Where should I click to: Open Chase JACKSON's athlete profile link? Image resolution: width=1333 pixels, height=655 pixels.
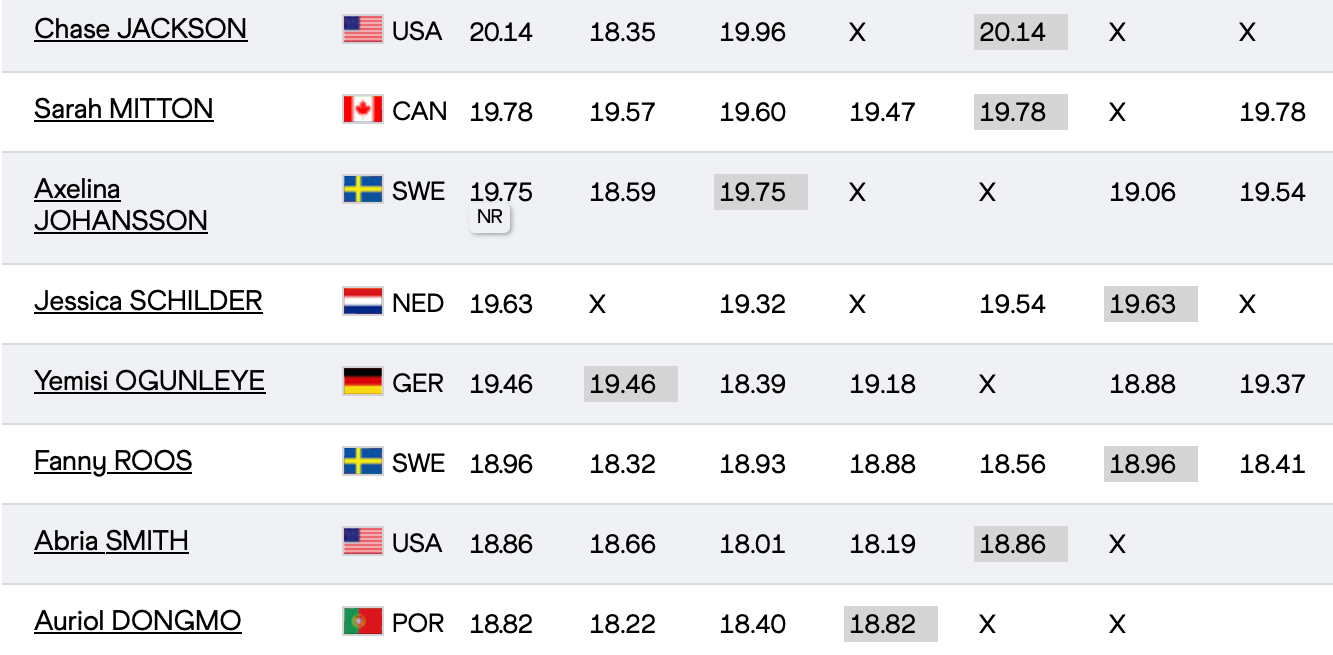140,29
